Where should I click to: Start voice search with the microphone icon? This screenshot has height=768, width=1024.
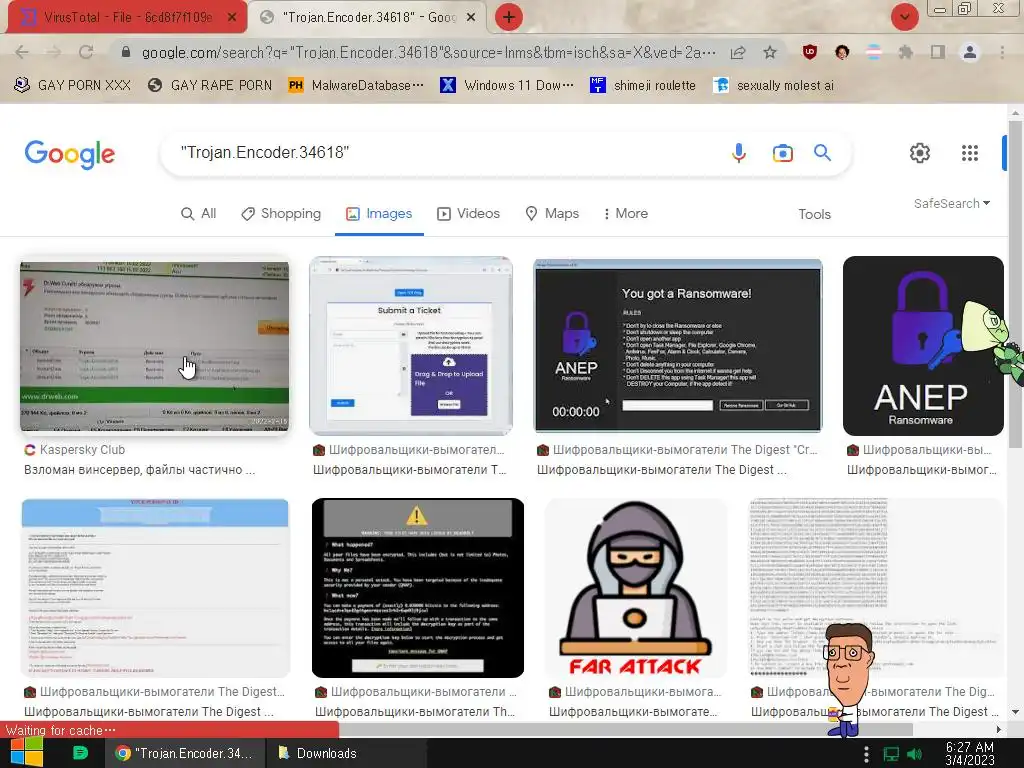(x=739, y=153)
